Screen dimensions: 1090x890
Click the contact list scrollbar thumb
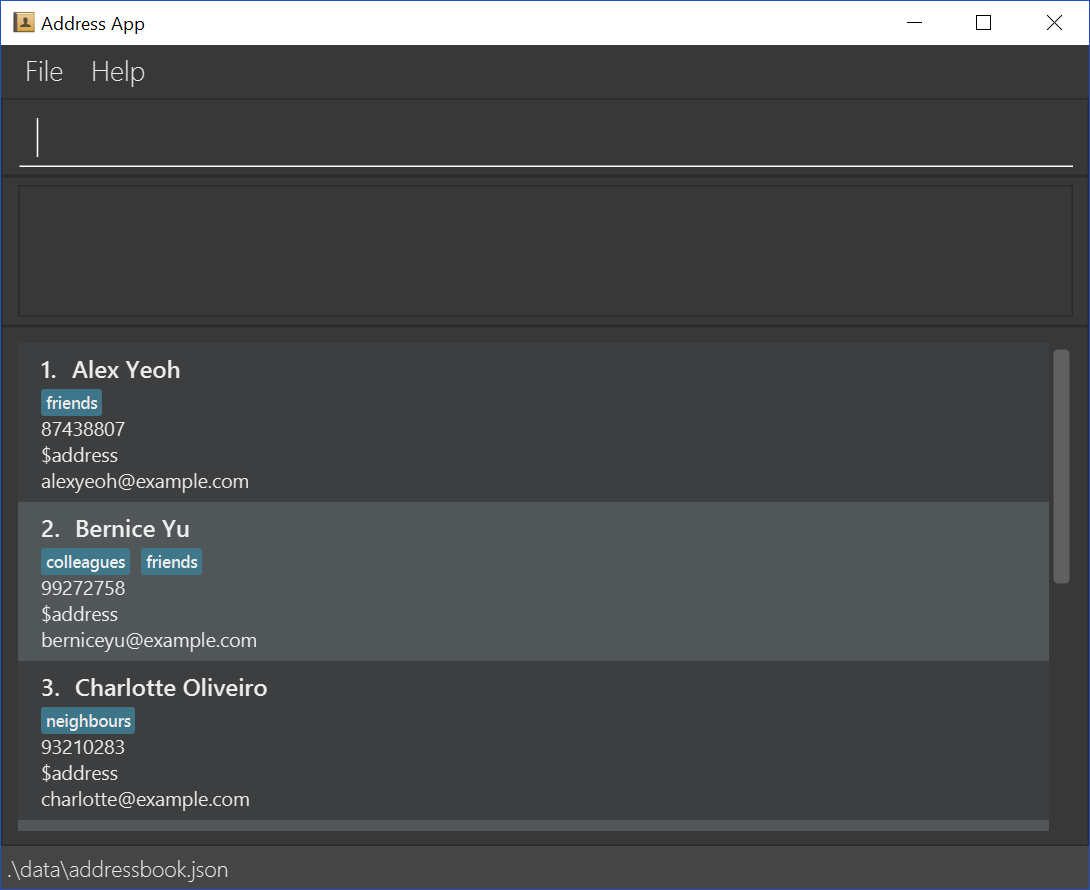click(1061, 465)
